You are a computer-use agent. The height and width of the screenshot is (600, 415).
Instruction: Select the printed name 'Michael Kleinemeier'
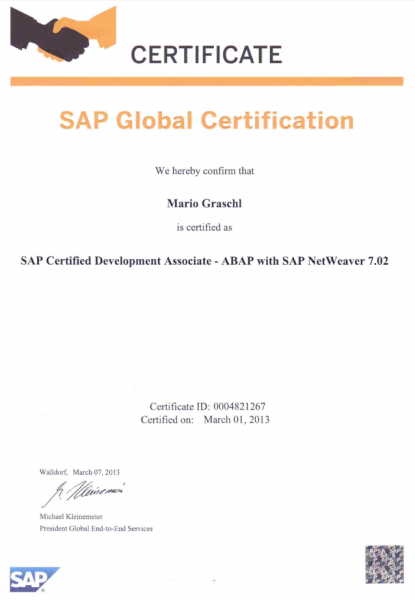71,517
